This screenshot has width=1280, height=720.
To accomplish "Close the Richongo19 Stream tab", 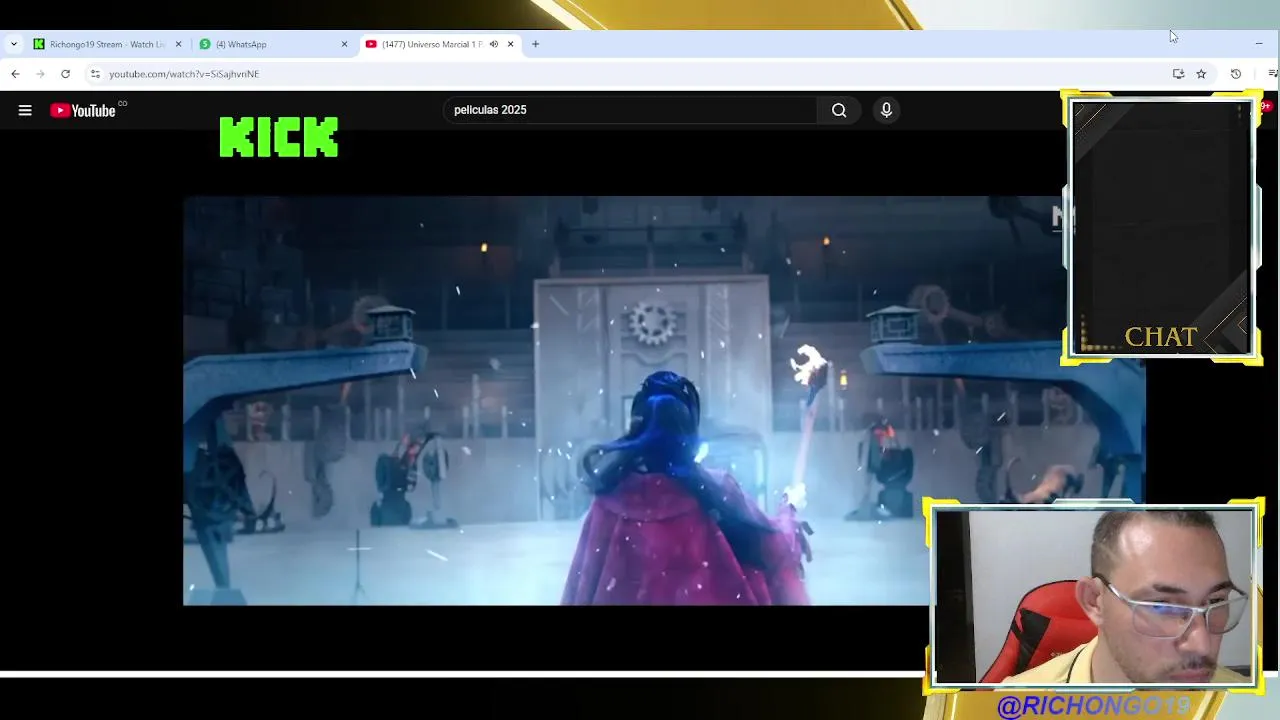I will [x=179, y=44].
